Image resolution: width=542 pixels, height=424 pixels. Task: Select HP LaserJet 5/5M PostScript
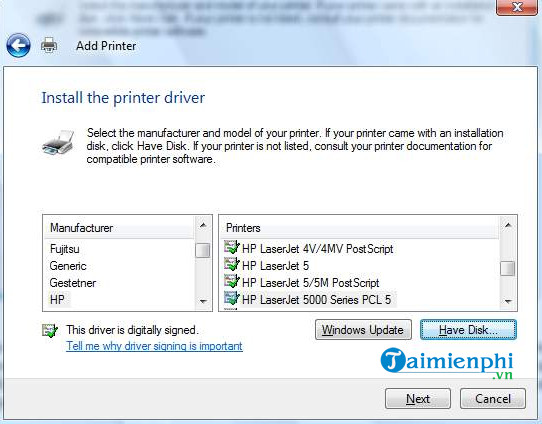(311, 283)
